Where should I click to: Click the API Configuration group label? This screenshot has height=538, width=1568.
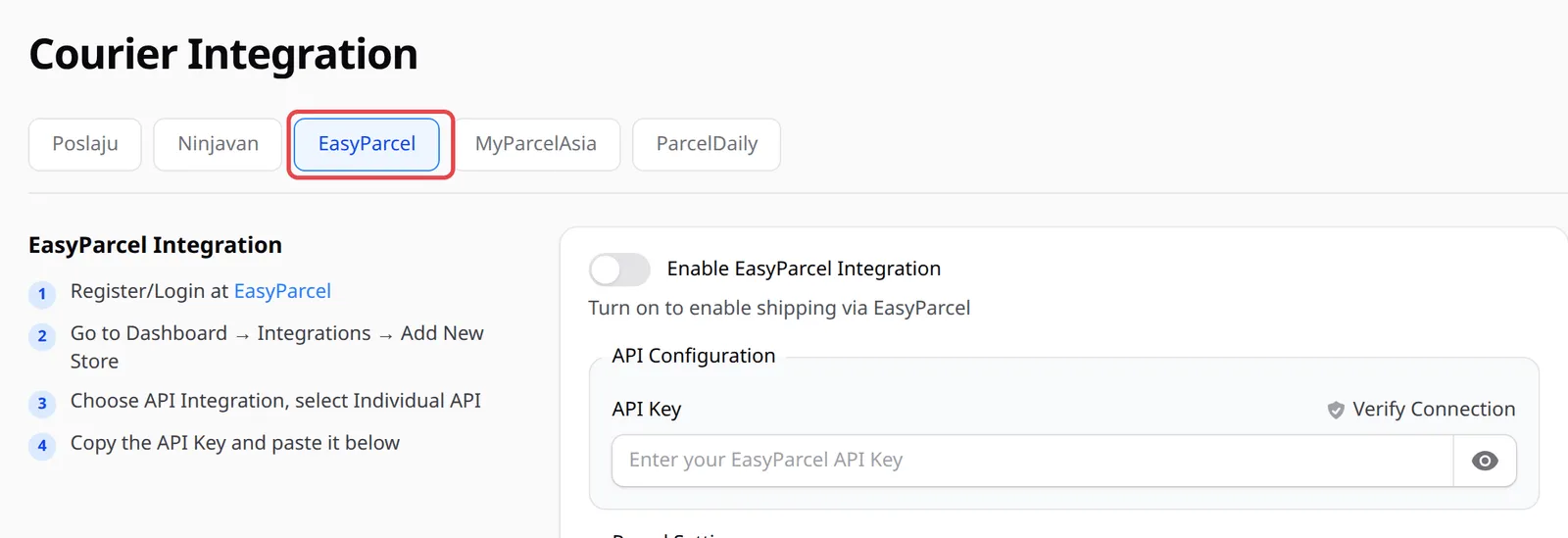(x=694, y=356)
